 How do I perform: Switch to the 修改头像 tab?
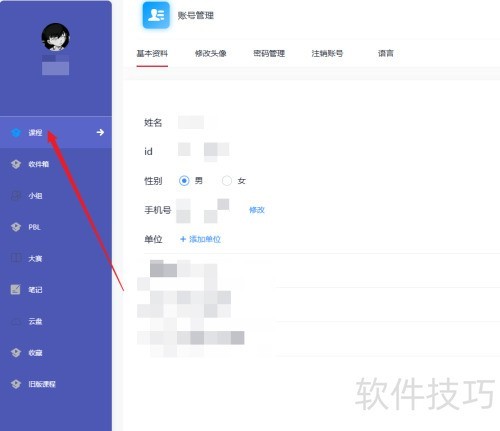click(x=211, y=53)
